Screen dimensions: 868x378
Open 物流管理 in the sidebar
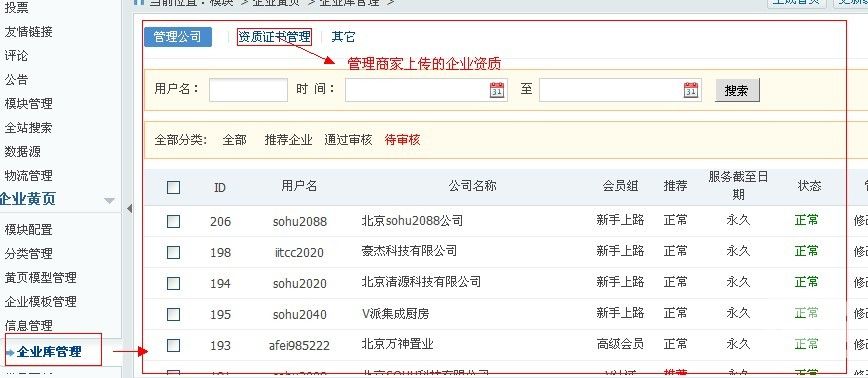click(28, 175)
